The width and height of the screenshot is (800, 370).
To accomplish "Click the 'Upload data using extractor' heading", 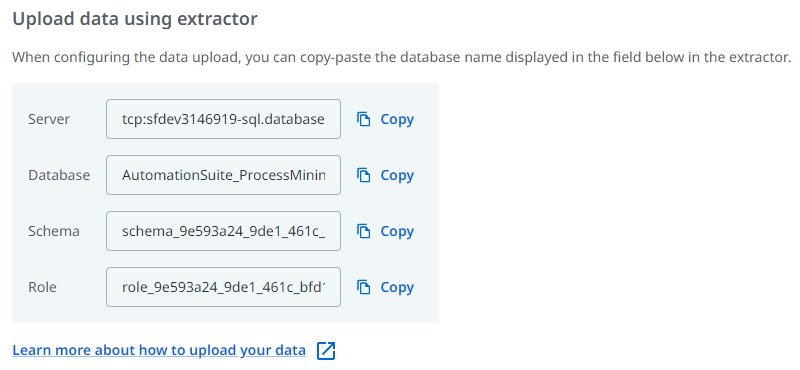I will (x=135, y=19).
